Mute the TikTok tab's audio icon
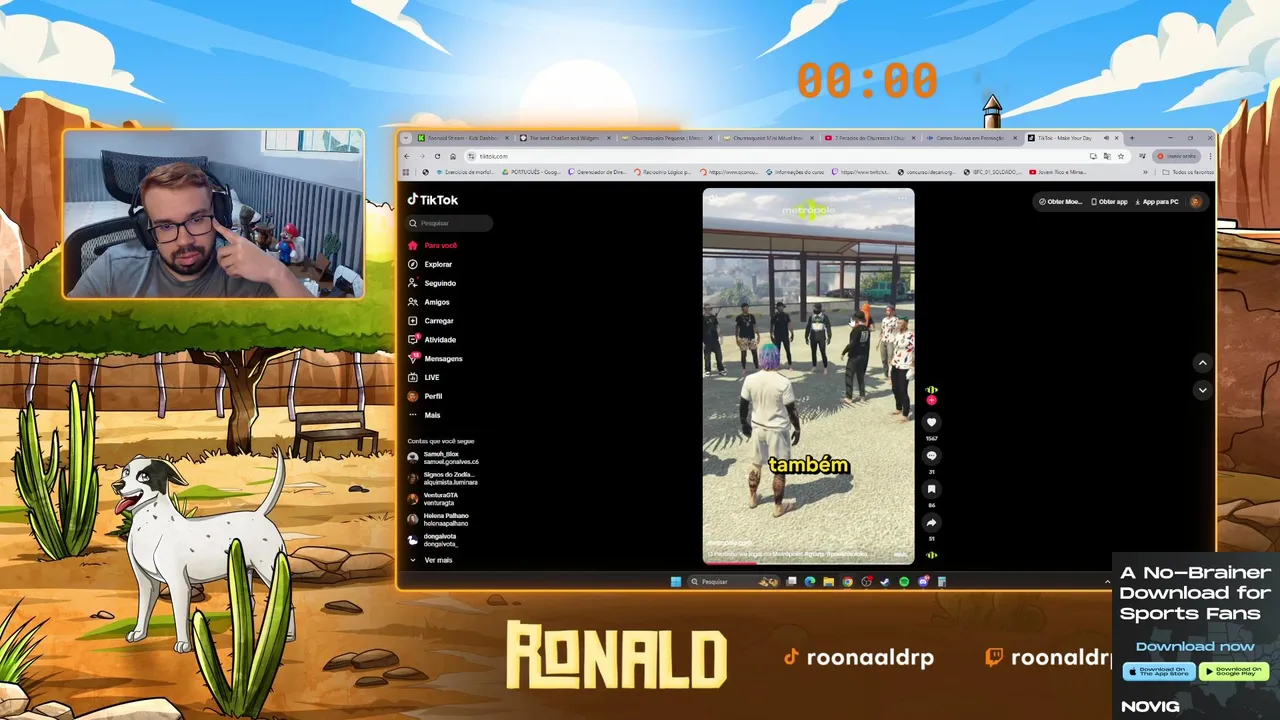1280x720 pixels. [1106, 138]
